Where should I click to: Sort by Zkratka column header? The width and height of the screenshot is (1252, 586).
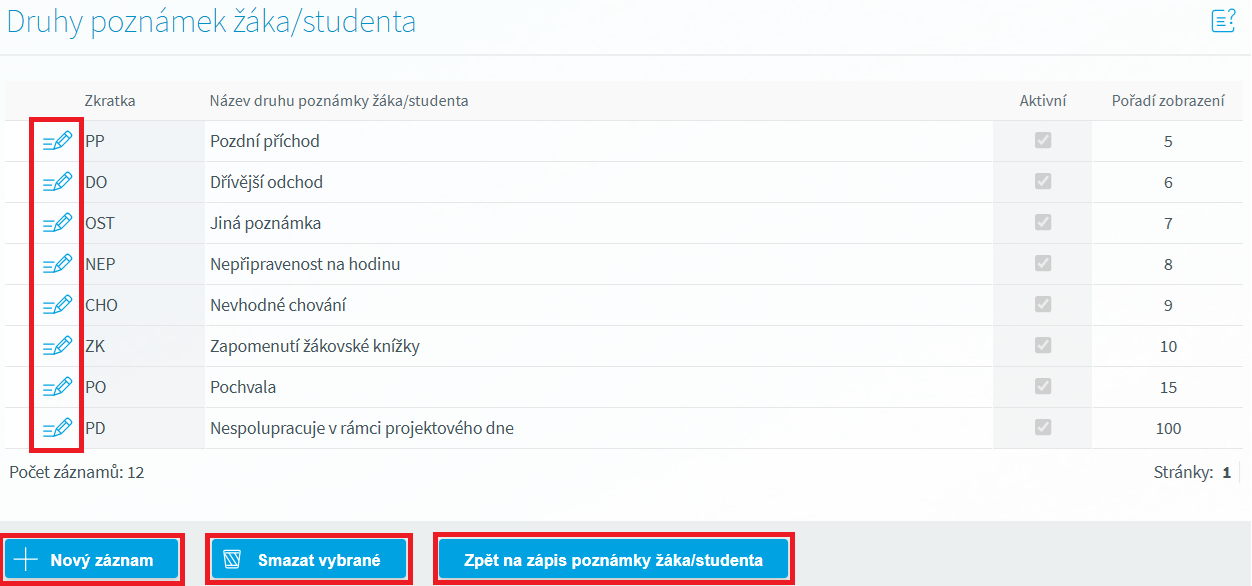point(110,100)
